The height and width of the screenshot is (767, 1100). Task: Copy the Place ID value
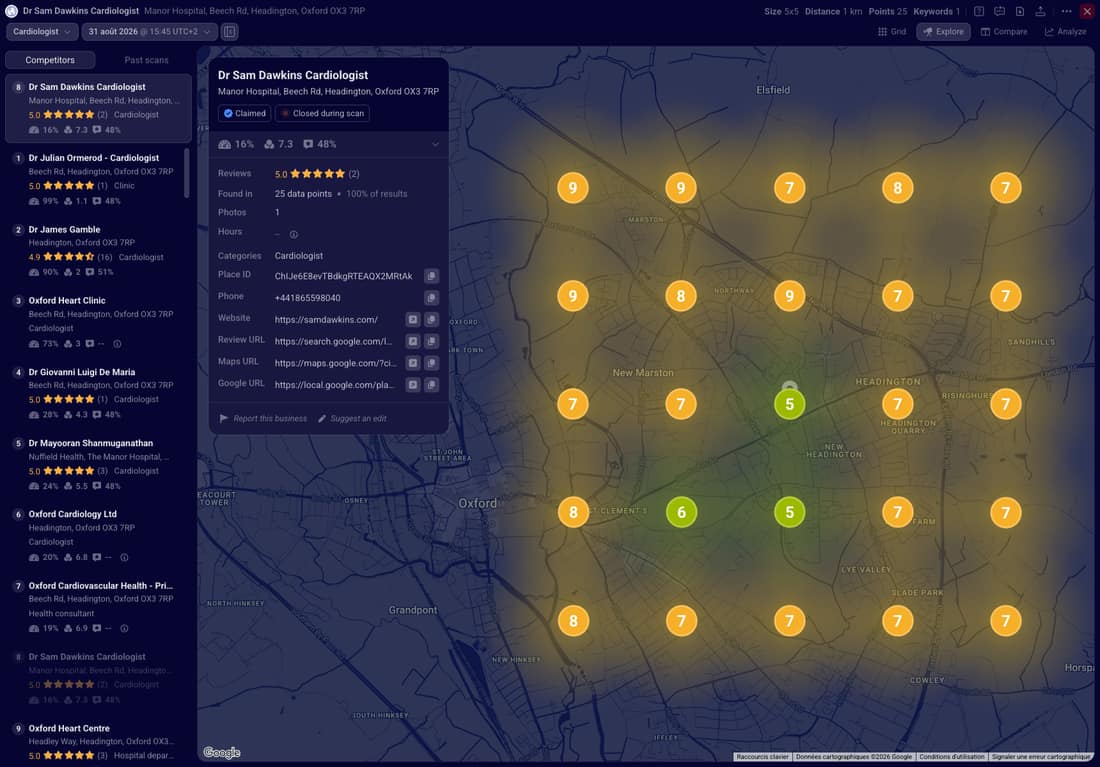[x=431, y=276]
